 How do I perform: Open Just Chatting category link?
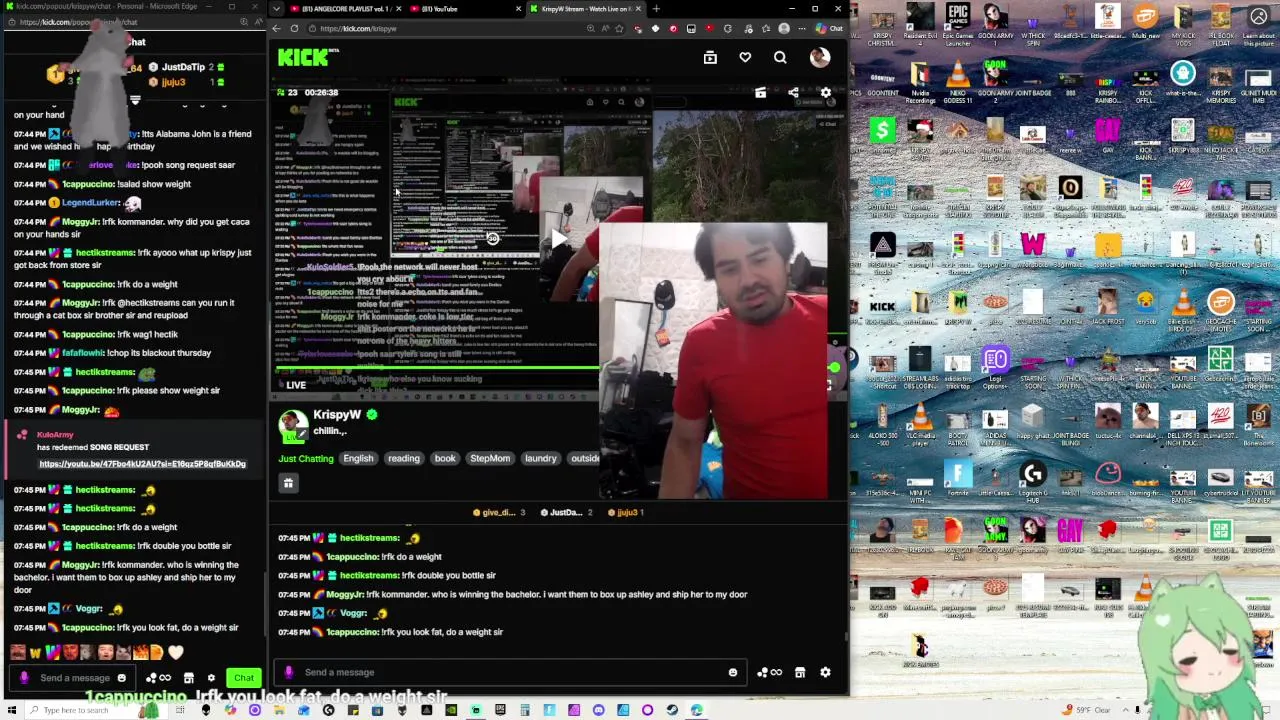point(306,459)
